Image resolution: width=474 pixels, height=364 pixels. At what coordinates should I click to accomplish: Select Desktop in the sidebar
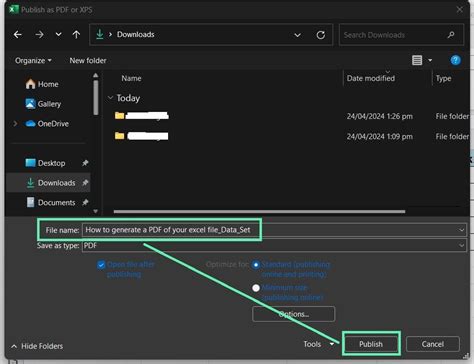click(45, 163)
